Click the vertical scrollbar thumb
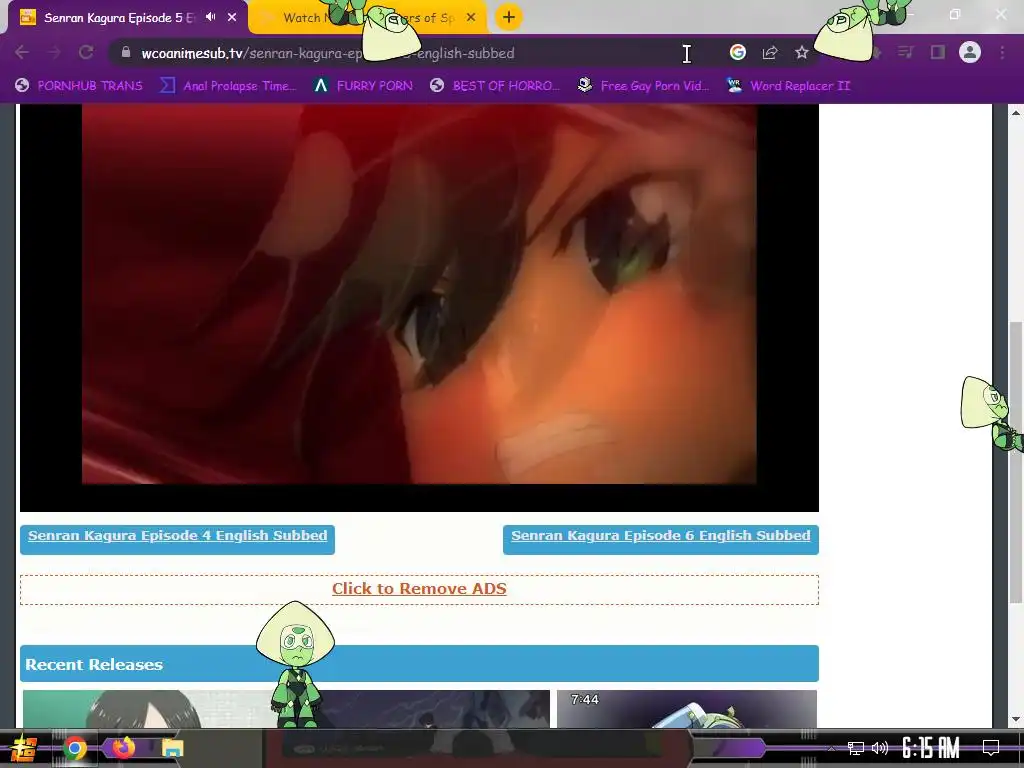This screenshot has width=1024, height=768. [1016, 462]
